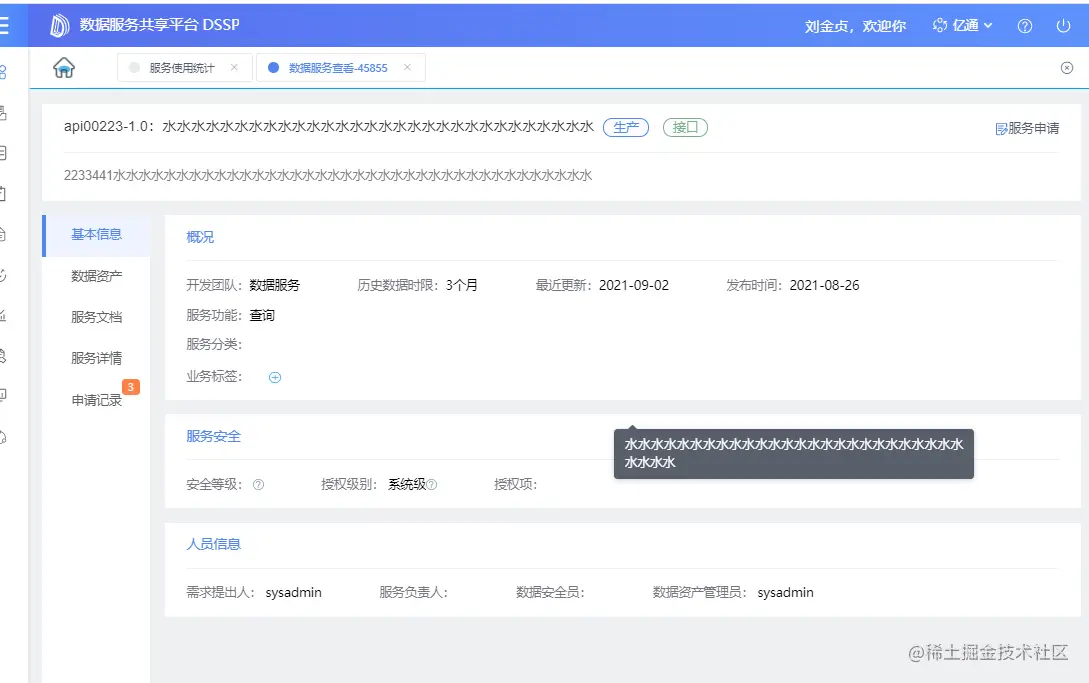Close the 数据服务查看-45855 tab
The image size is (1089, 683).
[x=407, y=67]
